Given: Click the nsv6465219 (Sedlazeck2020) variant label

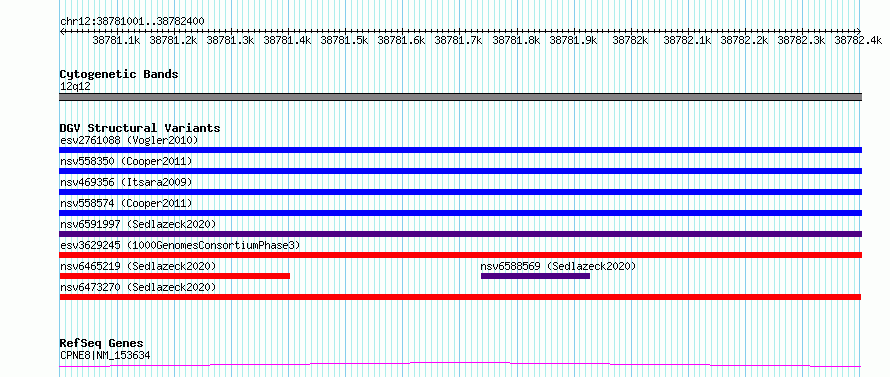Looking at the screenshot, I should pos(138,266).
